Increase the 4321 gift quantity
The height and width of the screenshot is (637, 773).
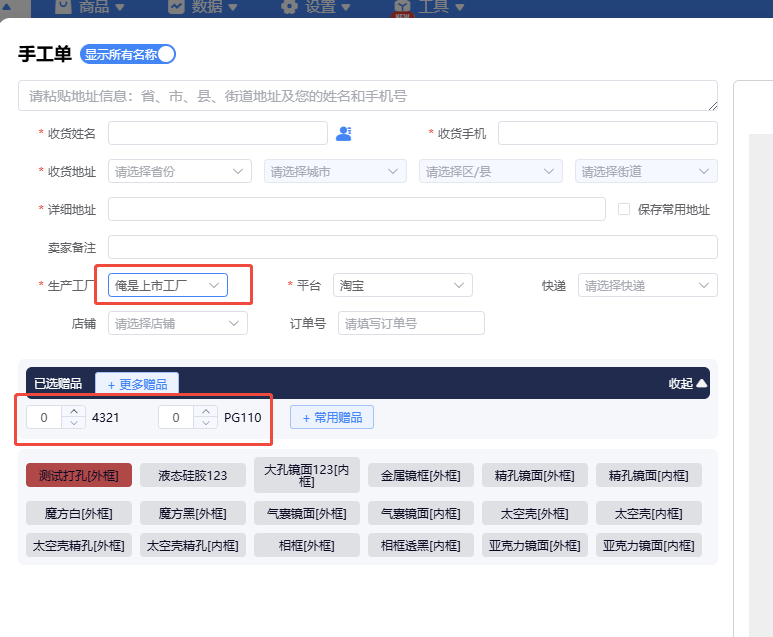pyautogui.click(x=74, y=411)
